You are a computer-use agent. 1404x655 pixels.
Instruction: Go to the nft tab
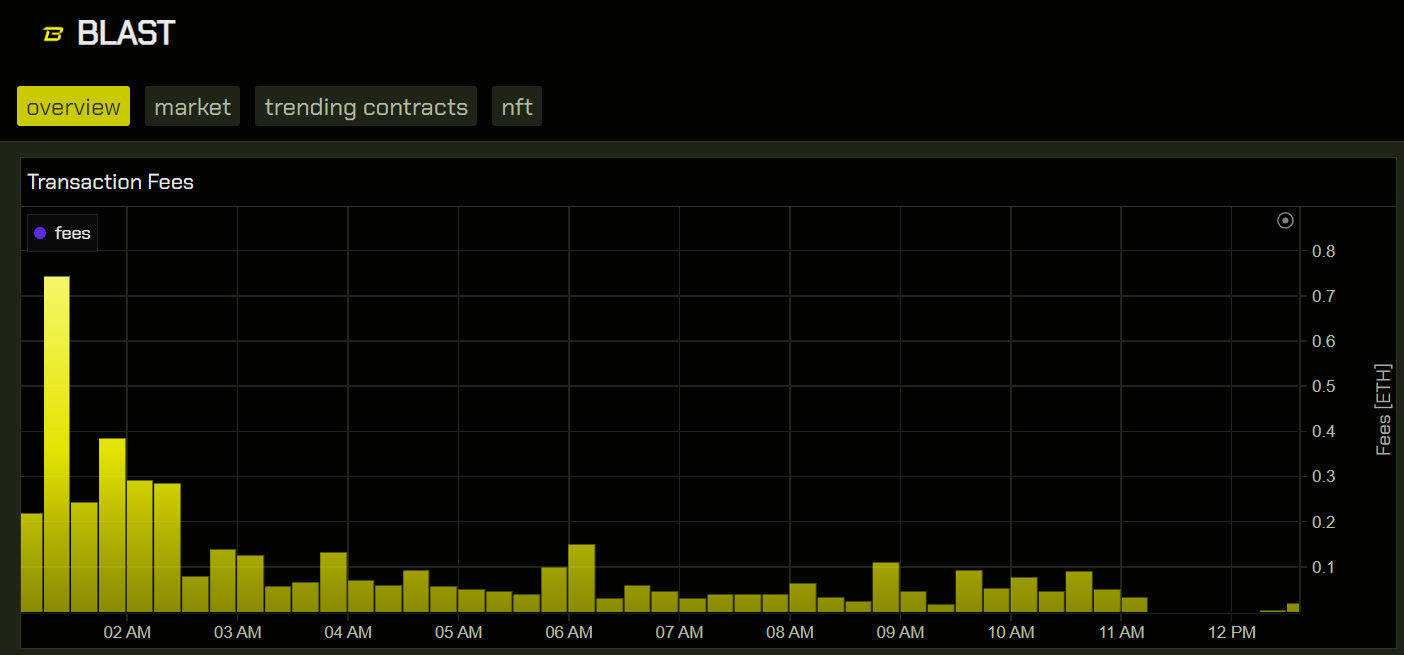pos(517,106)
